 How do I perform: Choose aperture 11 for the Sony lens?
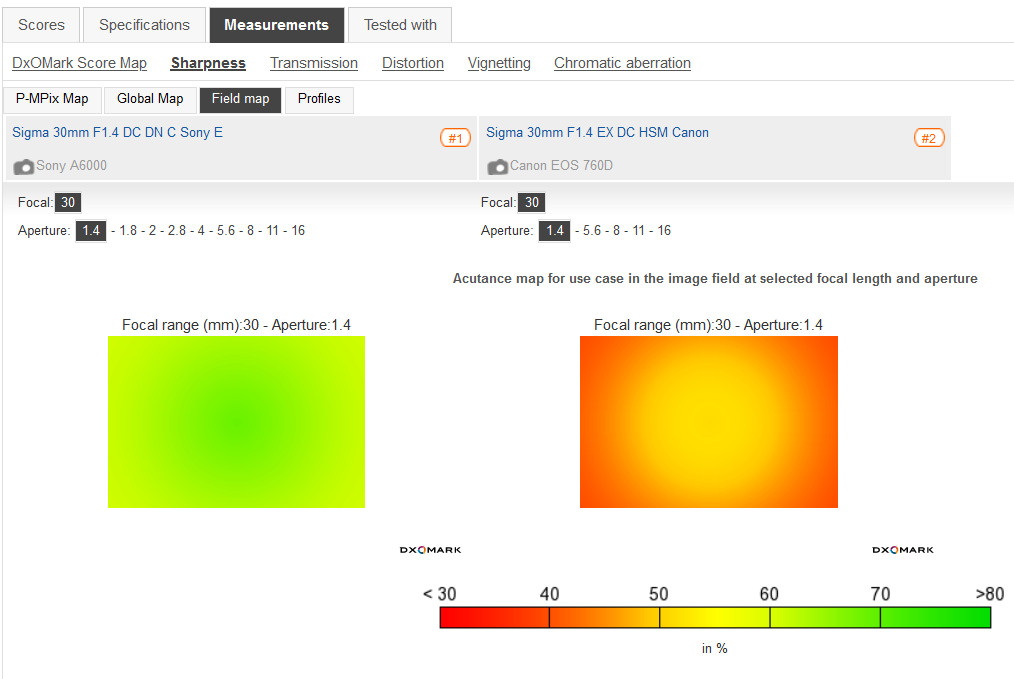click(x=272, y=231)
